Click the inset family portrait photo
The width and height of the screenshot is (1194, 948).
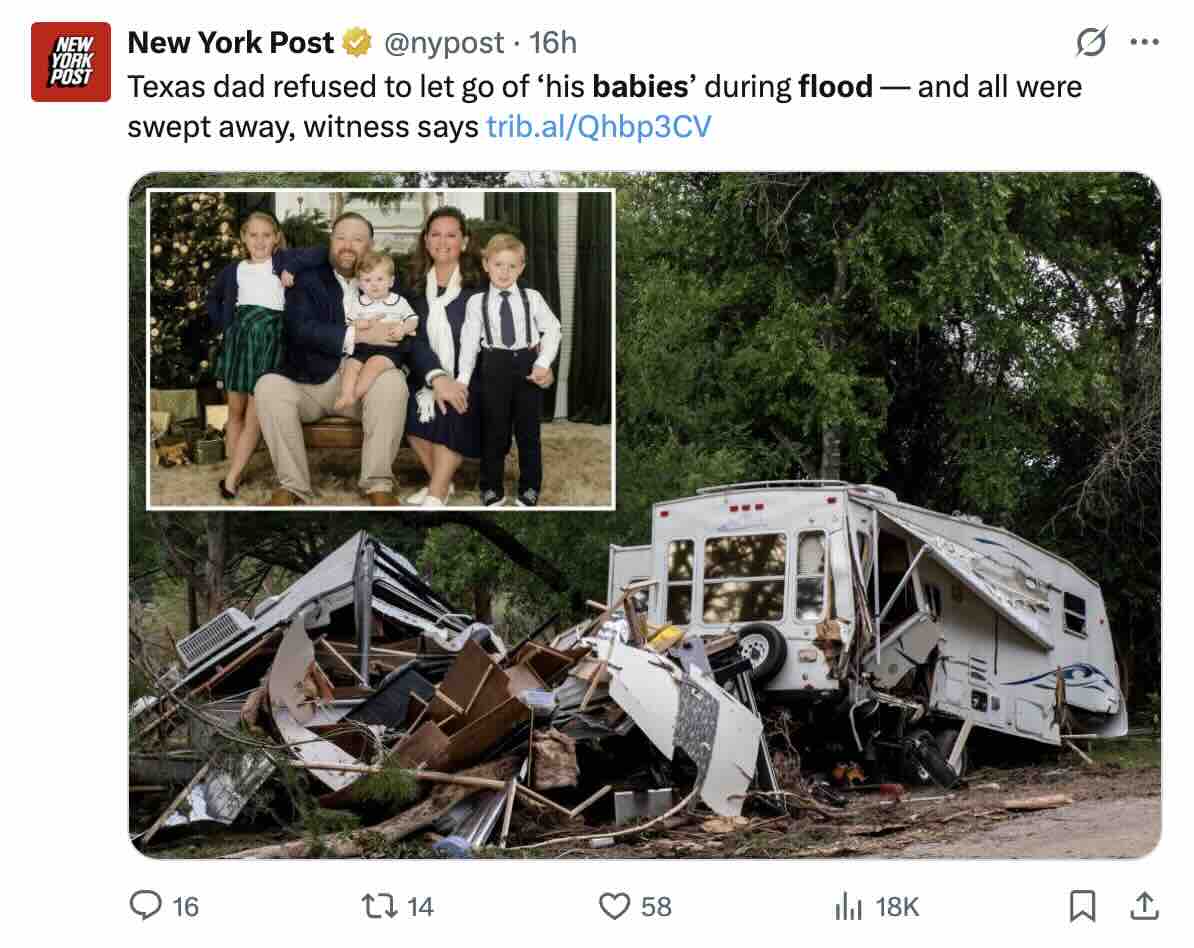(x=380, y=348)
